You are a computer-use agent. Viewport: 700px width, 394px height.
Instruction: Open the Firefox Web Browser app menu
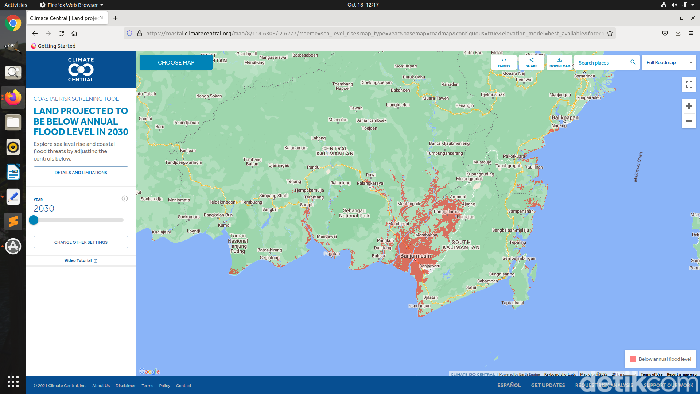click(x=71, y=4)
